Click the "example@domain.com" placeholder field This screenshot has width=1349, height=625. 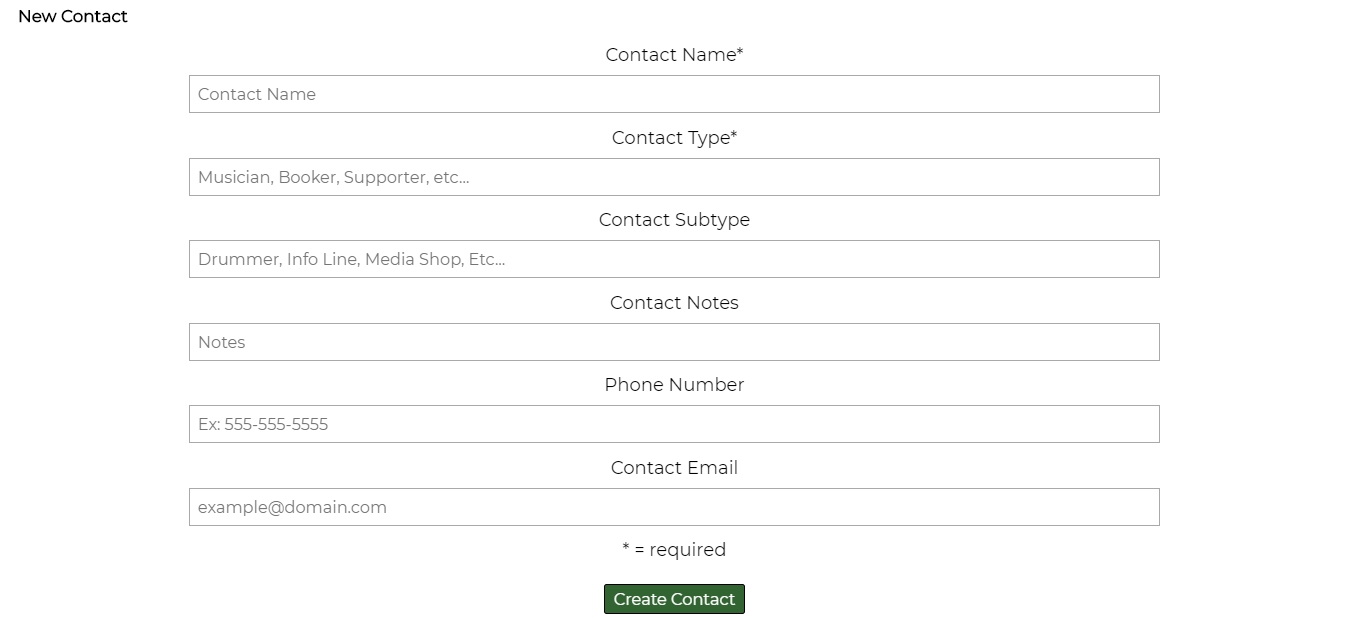pos(674,507)
